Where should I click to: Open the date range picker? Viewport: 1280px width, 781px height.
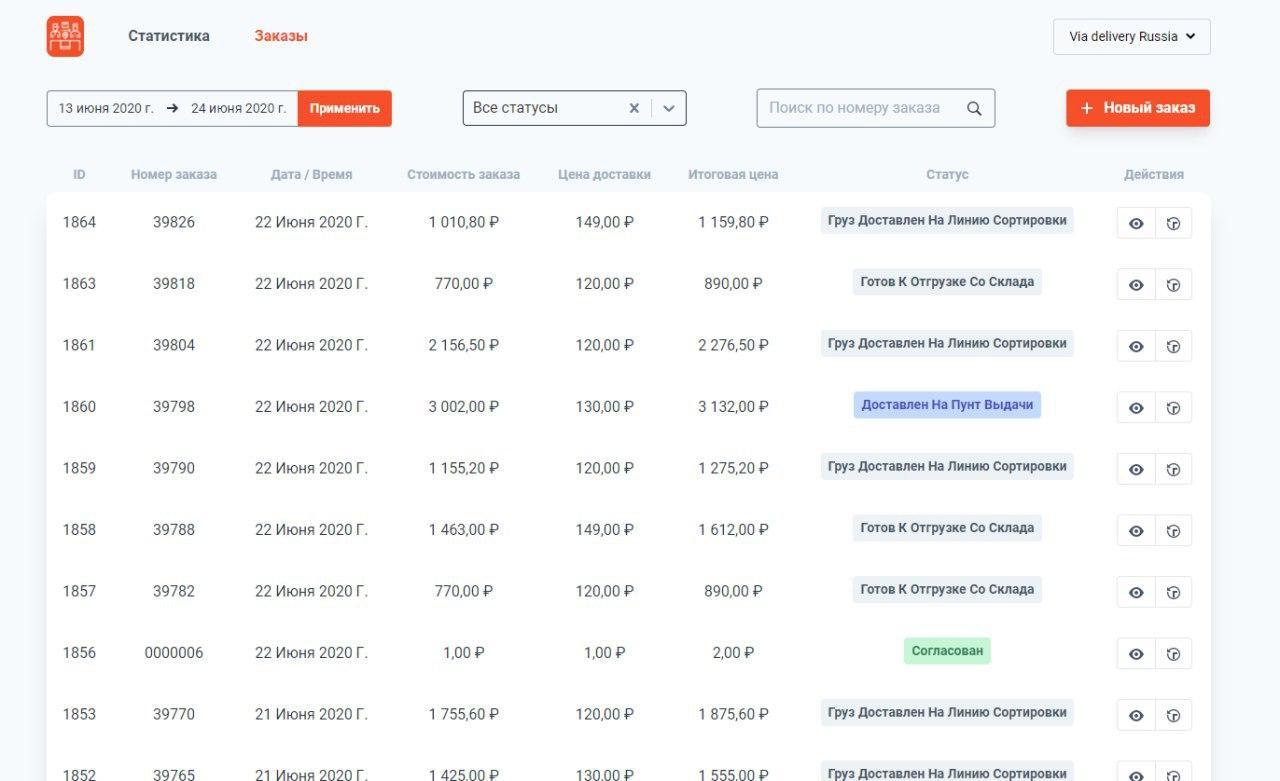point(172,108)
